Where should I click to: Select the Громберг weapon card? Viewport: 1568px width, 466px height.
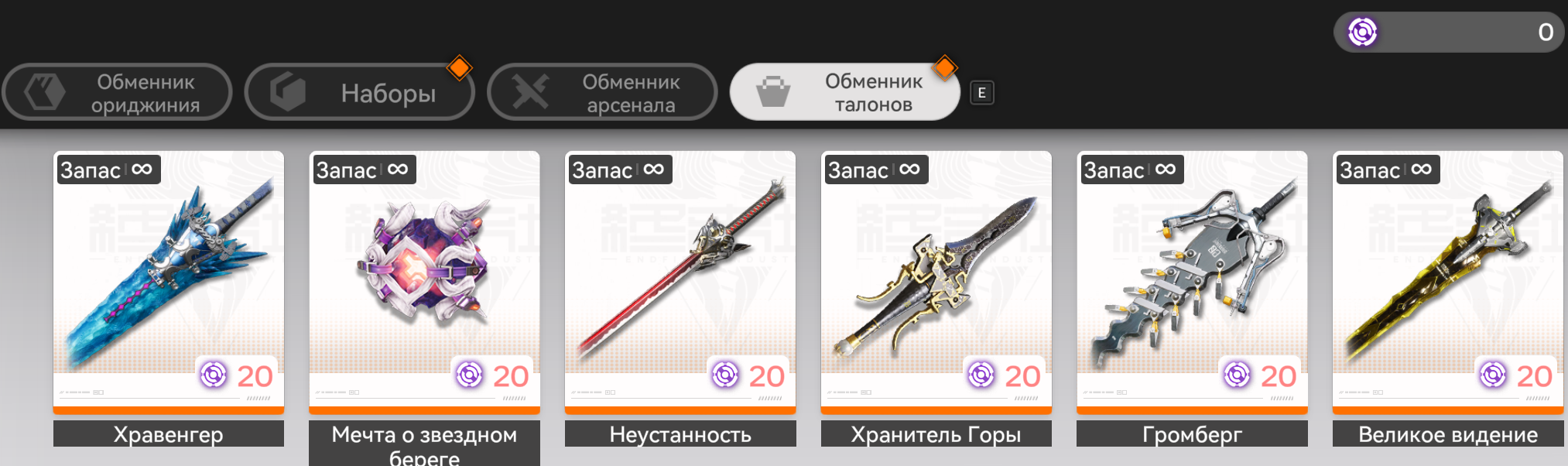(x=1192, y=283)
